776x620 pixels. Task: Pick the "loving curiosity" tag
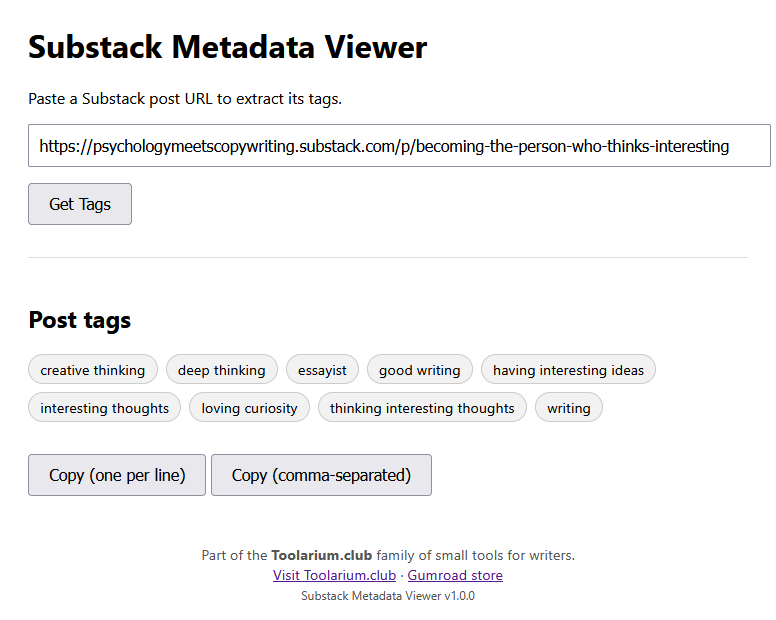click(x=249, y=408)
